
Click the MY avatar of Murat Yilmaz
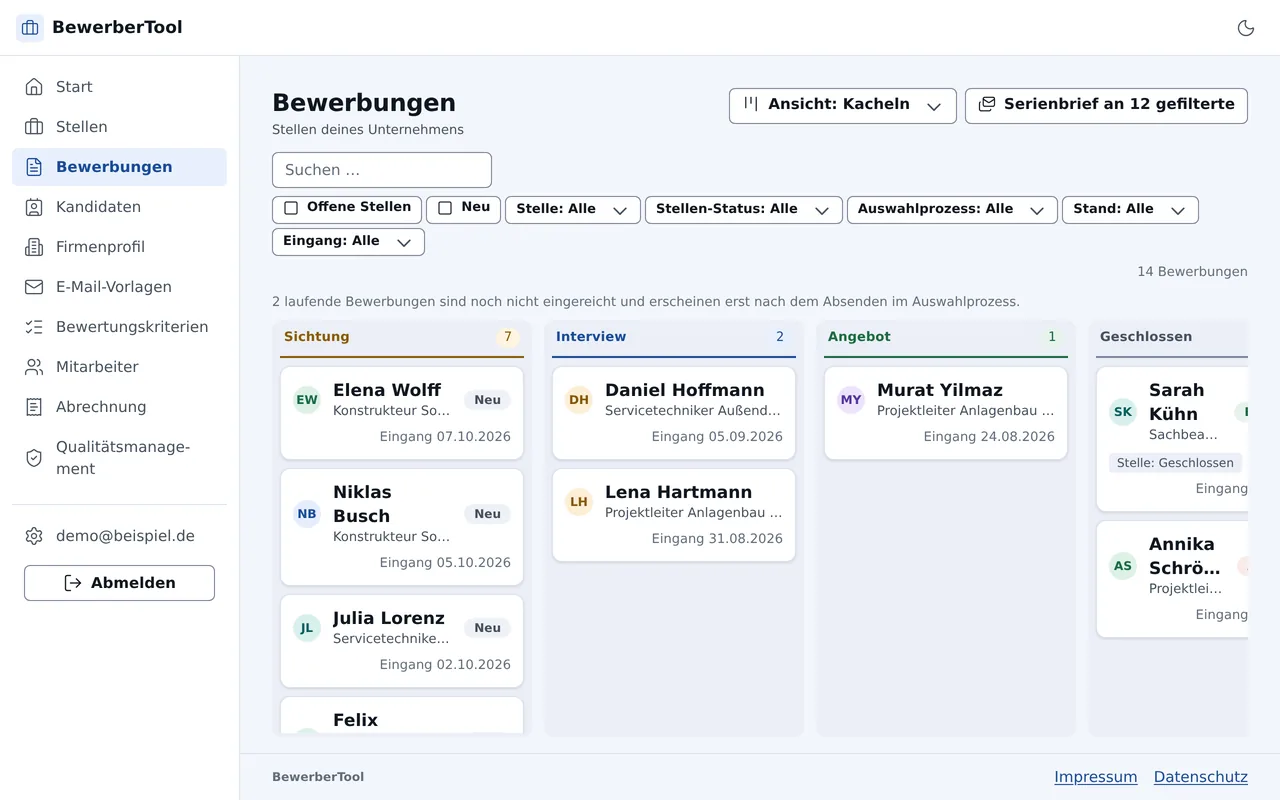tap(851, 400)
